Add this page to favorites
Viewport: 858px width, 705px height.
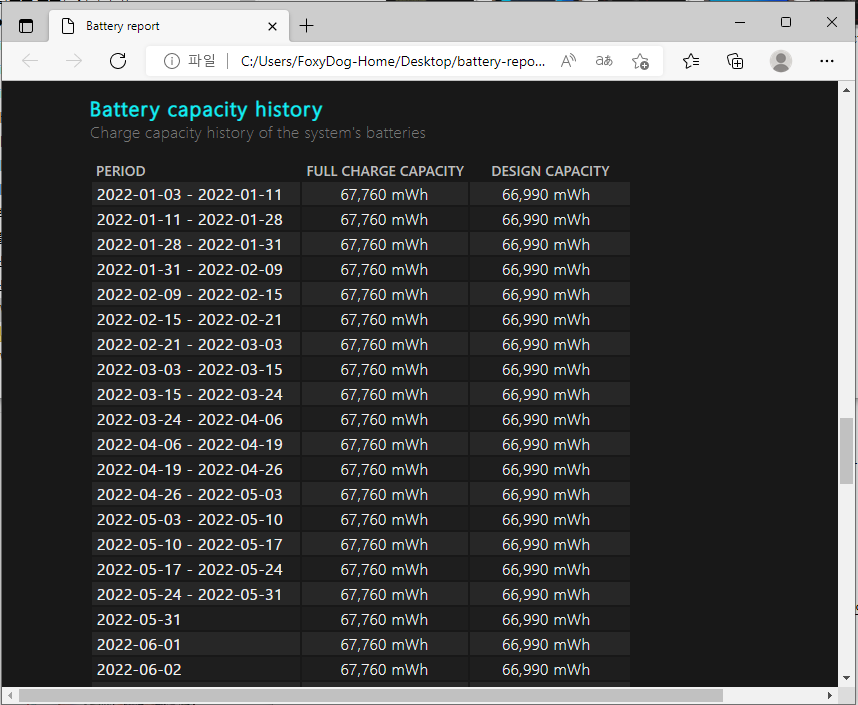click(x=640, y=61)
